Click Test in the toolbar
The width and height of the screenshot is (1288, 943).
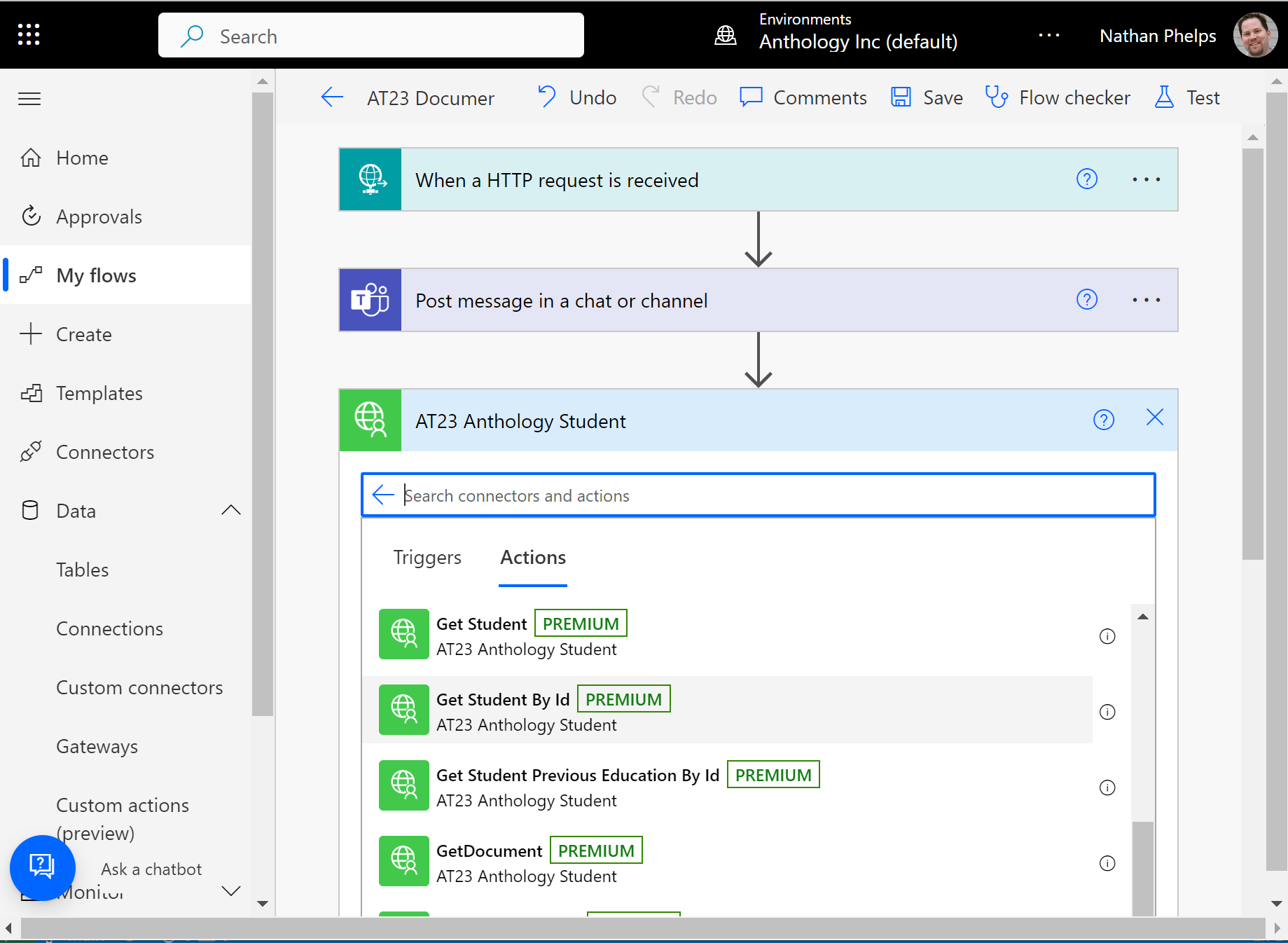1187,97
